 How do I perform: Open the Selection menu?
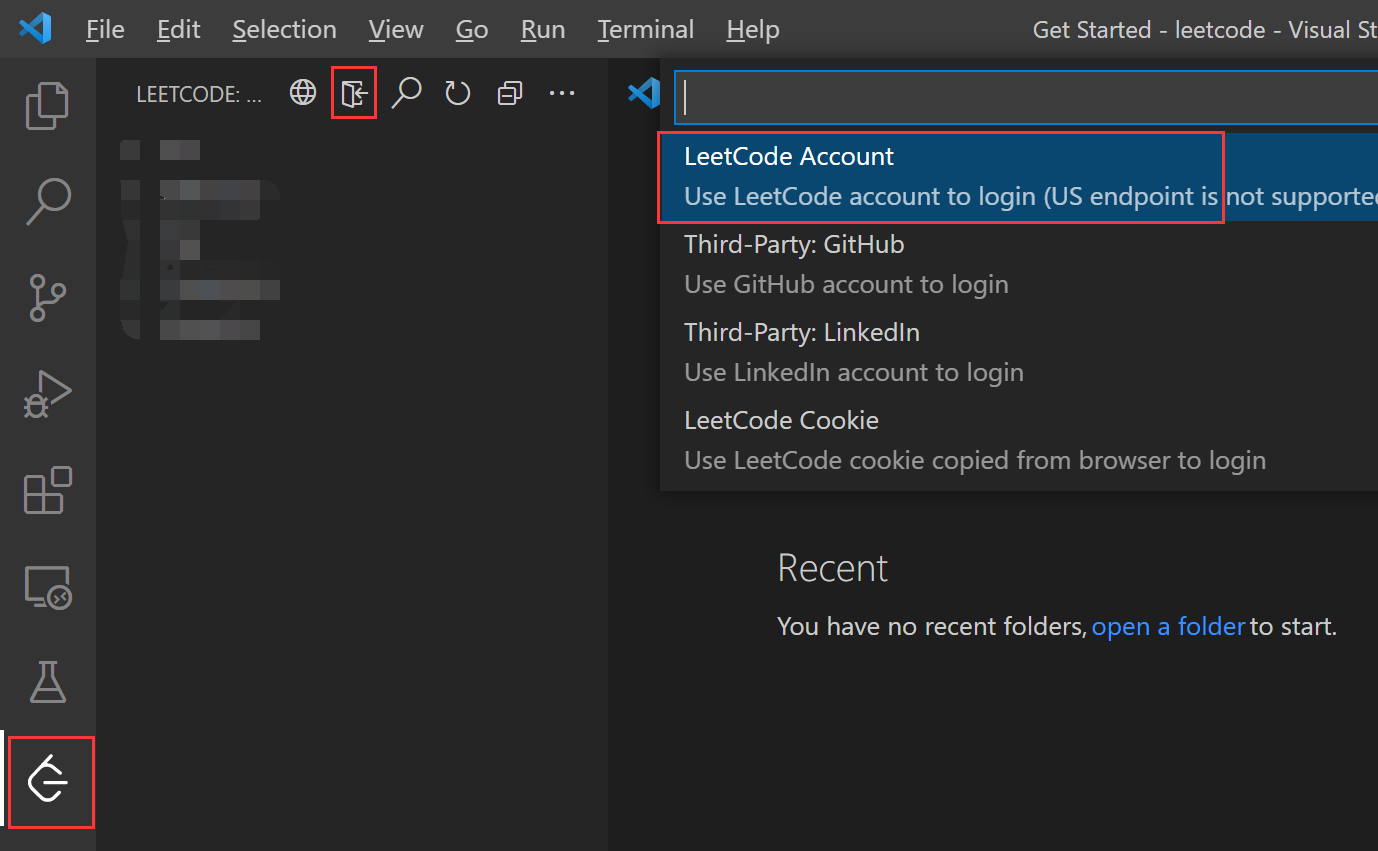[285, 30]
